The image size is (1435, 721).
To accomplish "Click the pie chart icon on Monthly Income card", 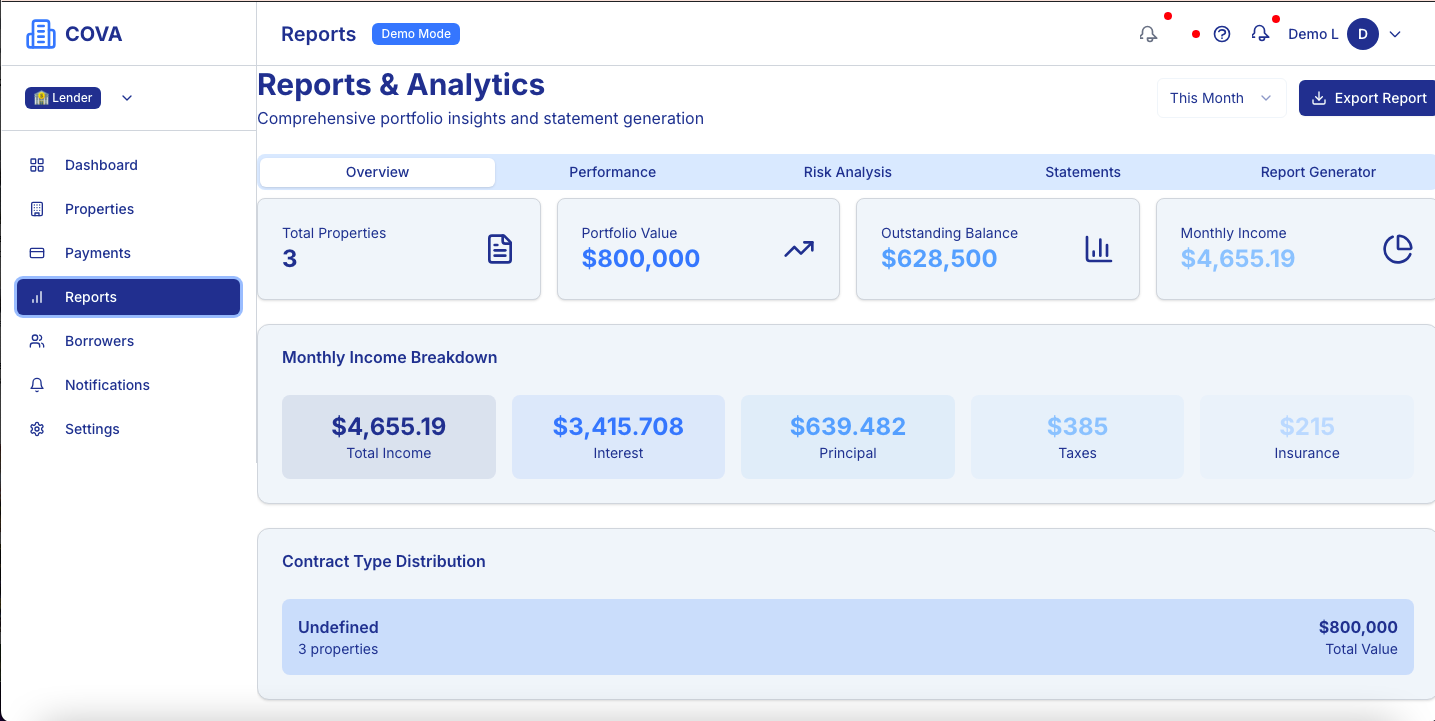I will [1397, 249].
